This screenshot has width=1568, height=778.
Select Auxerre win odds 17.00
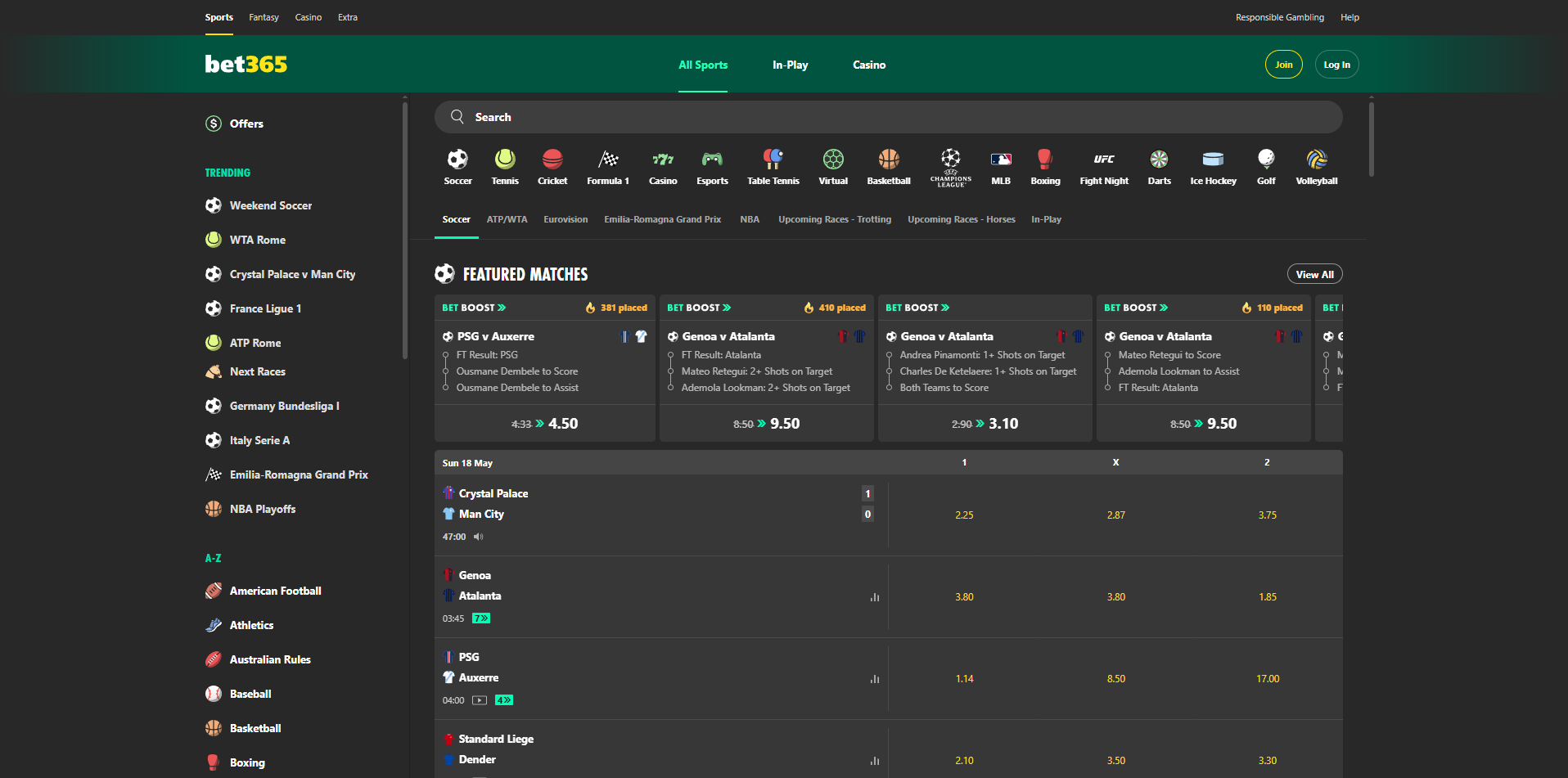(x=1268, y=679)
